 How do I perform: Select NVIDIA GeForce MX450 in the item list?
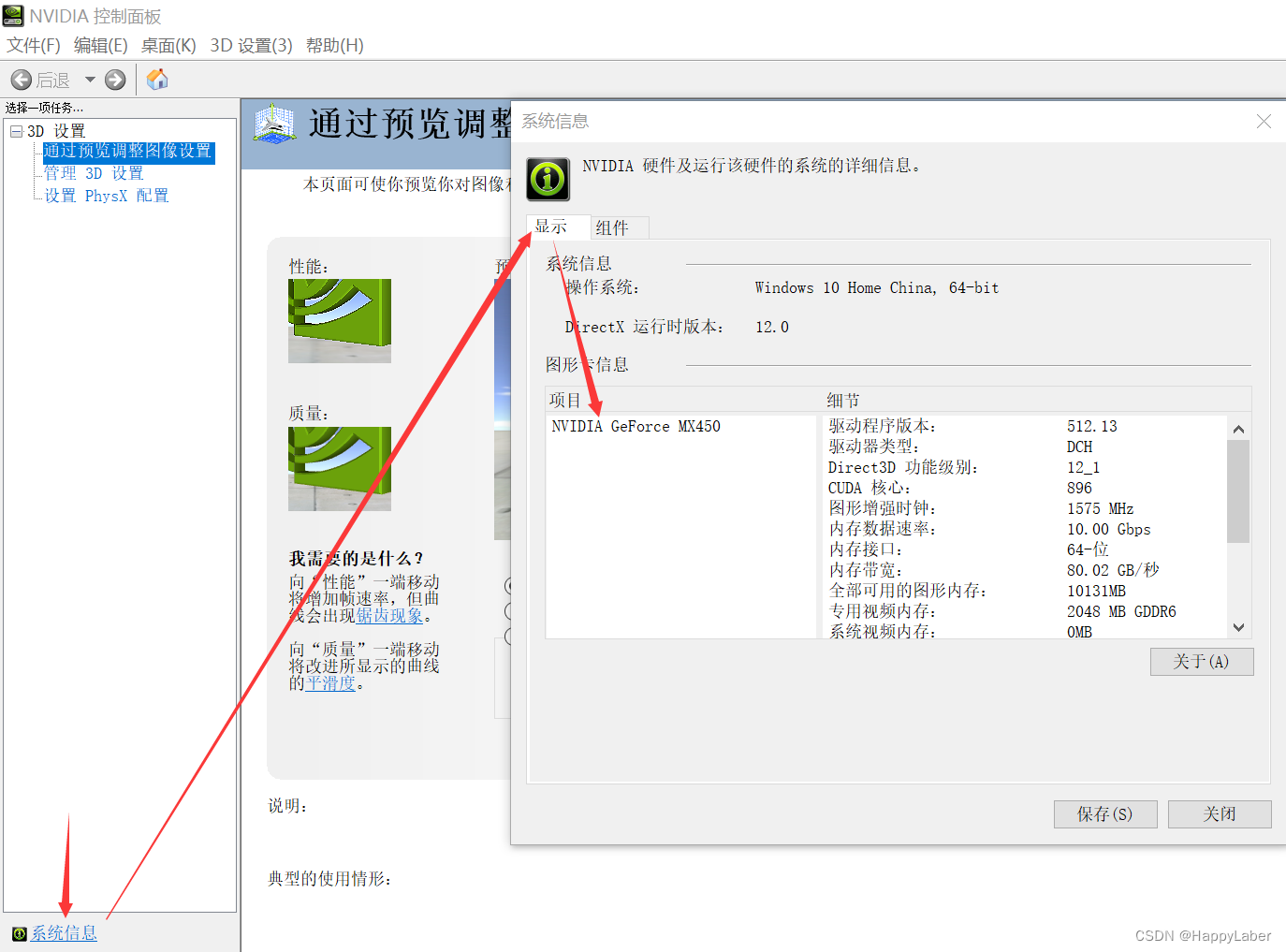(636, 426)
